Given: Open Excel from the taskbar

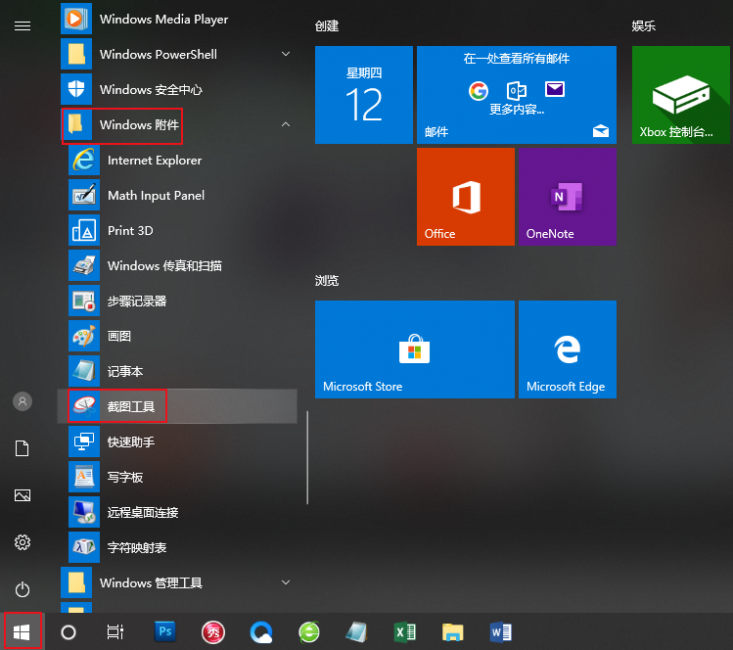Looking at the screenshot, I should [404, 632].
